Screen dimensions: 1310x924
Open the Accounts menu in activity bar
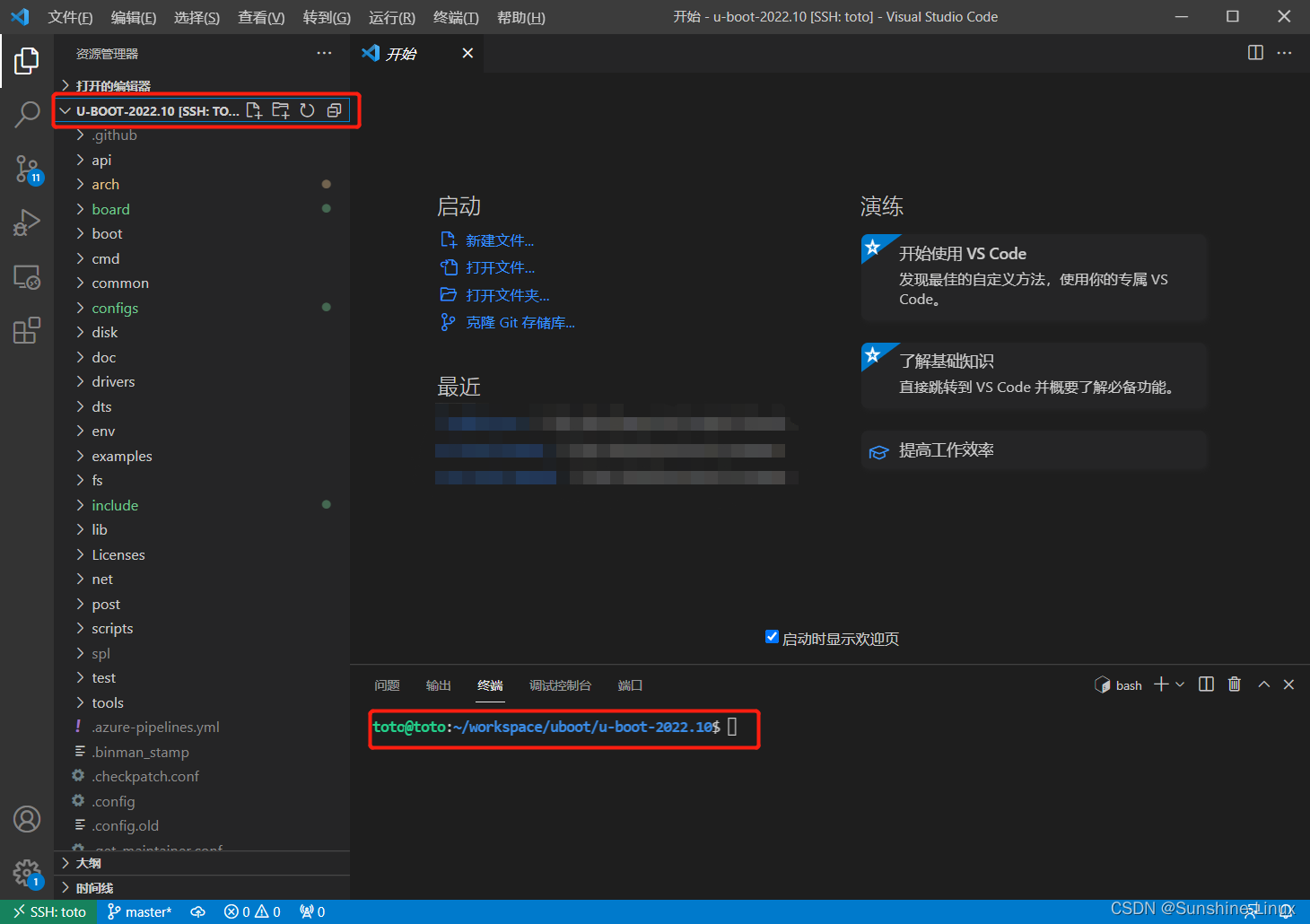(27, 819)
